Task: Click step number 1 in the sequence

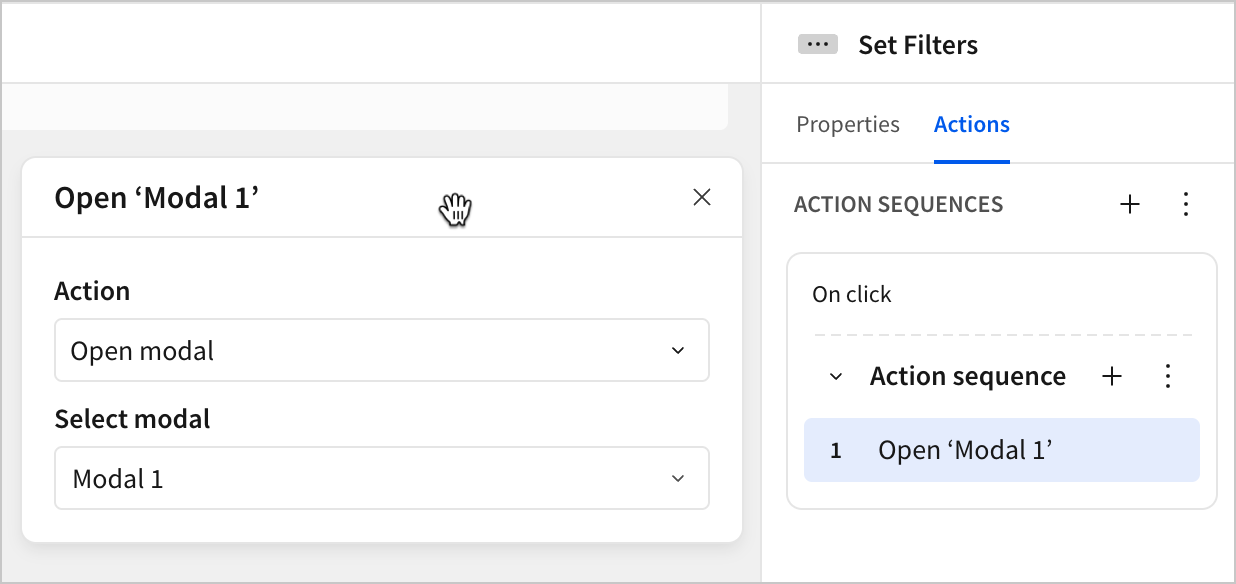Action: click(836, 451)
